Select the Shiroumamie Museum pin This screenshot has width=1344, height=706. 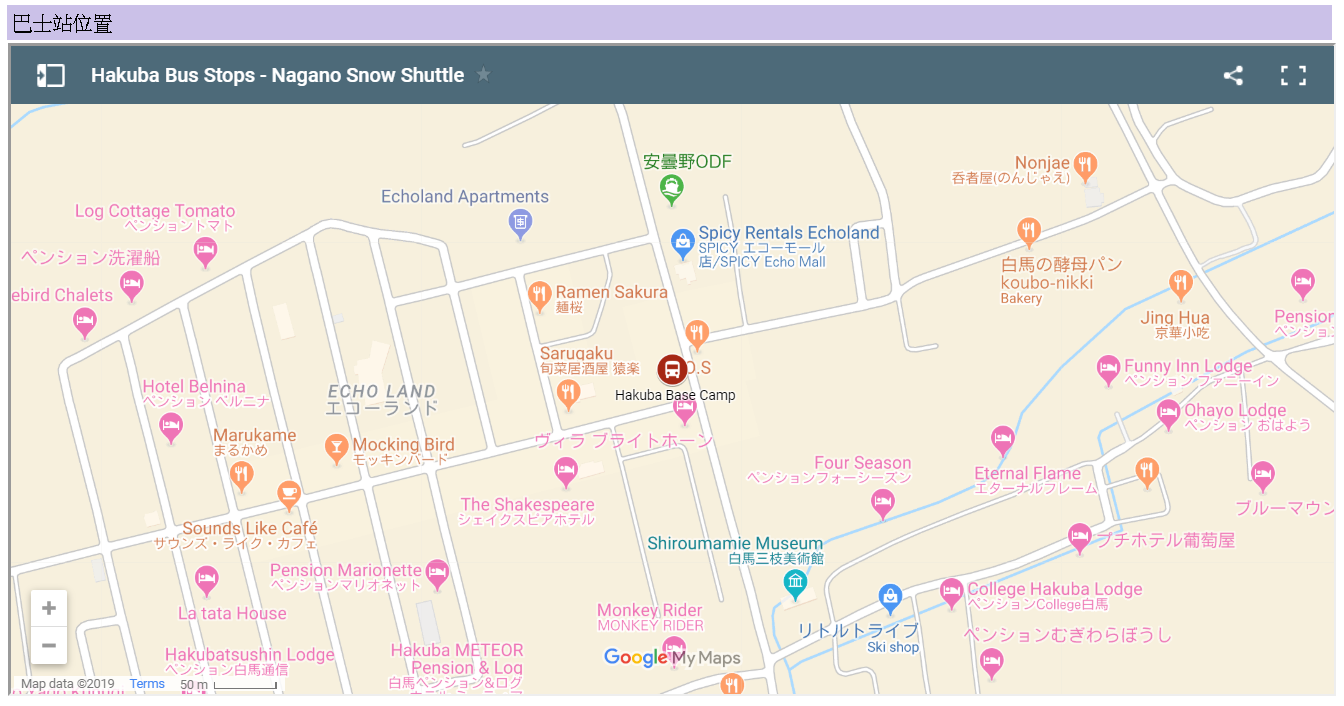click(x=795, y=583)
